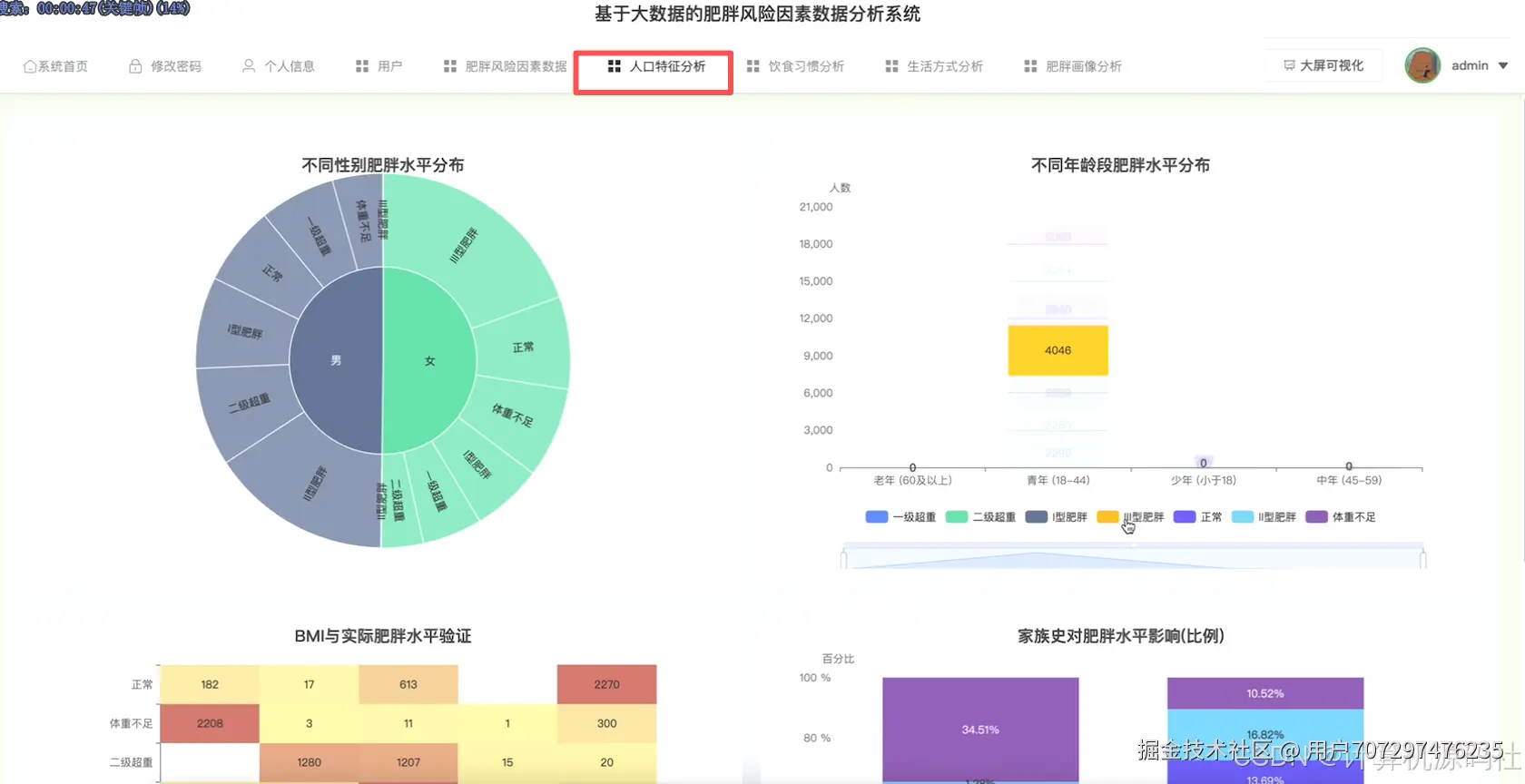Click light blue 16.82% bar segment
Image resolution: width=1525 pixels, height=784 pixels.
tap(1265, 735)
